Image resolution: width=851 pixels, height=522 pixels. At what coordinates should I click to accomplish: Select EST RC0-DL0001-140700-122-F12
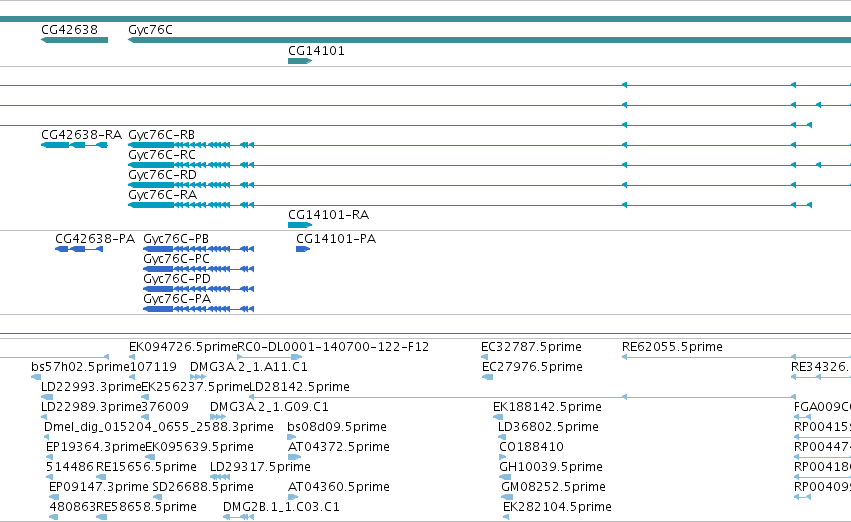(333, 347)
